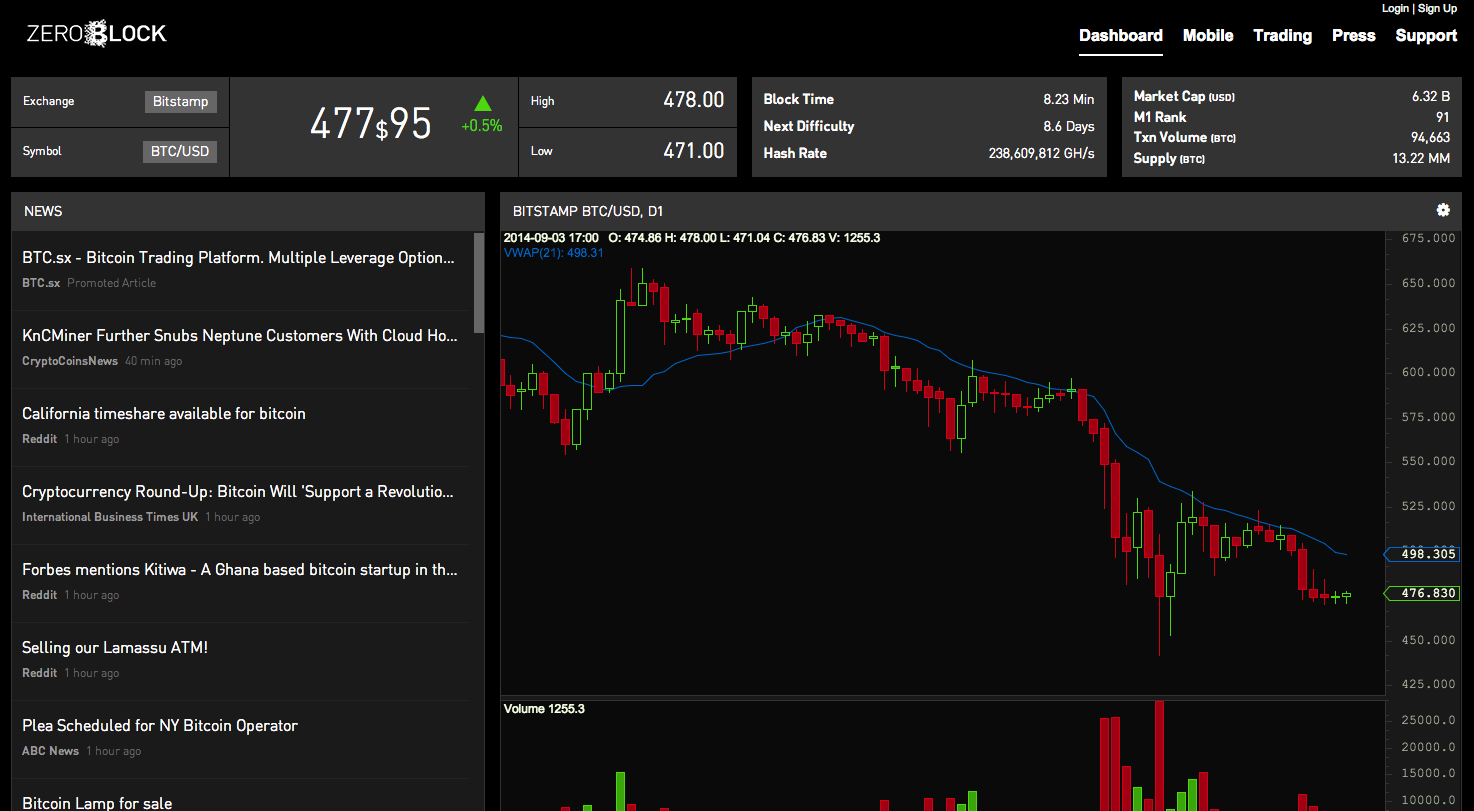Read the KnCMiner Neptune customers article
Viewport: 1474px width, 811px height.
pyautogui.click(x=240, y=336)
